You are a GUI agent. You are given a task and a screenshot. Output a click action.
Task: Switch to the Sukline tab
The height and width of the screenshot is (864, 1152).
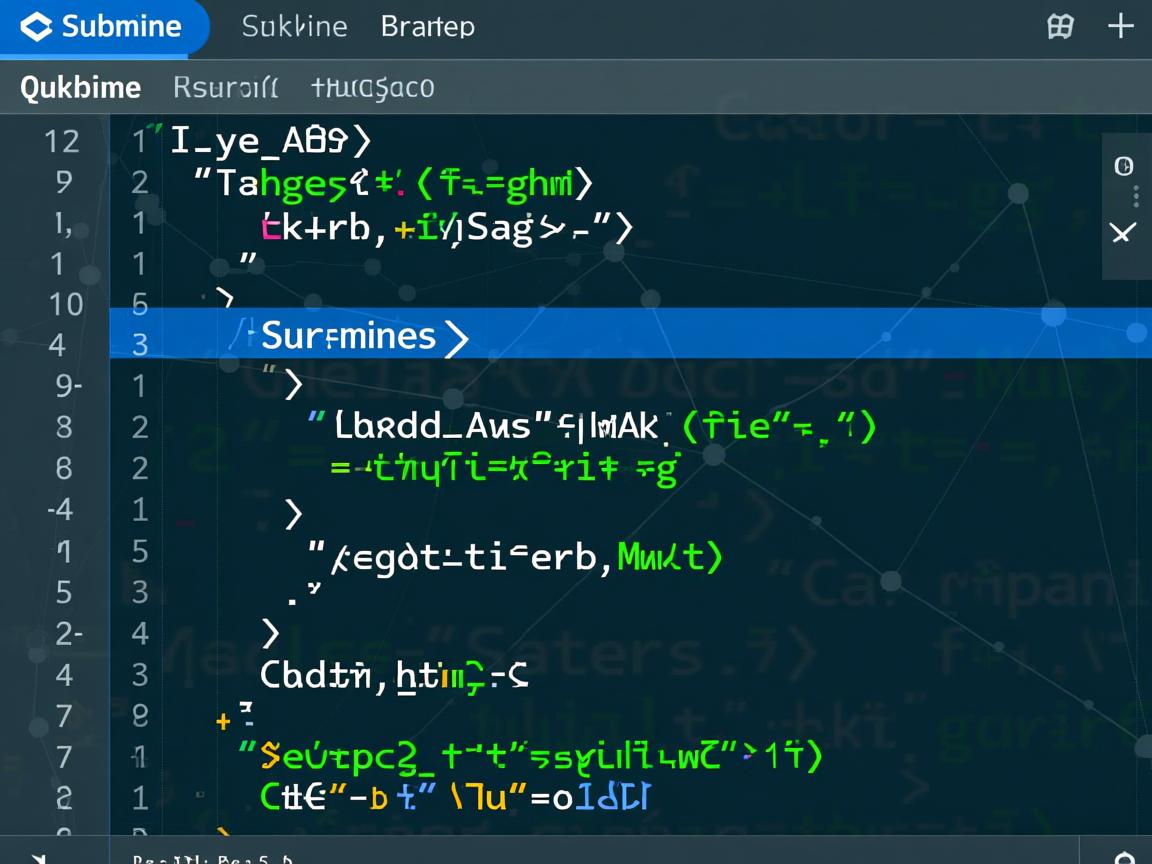pyautogui.click(x=294, y=27)
